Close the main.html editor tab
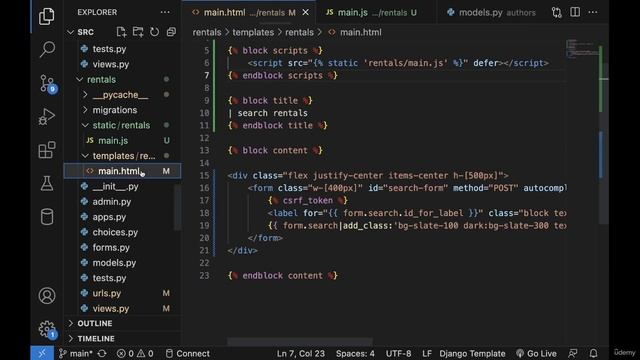The image size is (640, 360). (x=305, y=13)
